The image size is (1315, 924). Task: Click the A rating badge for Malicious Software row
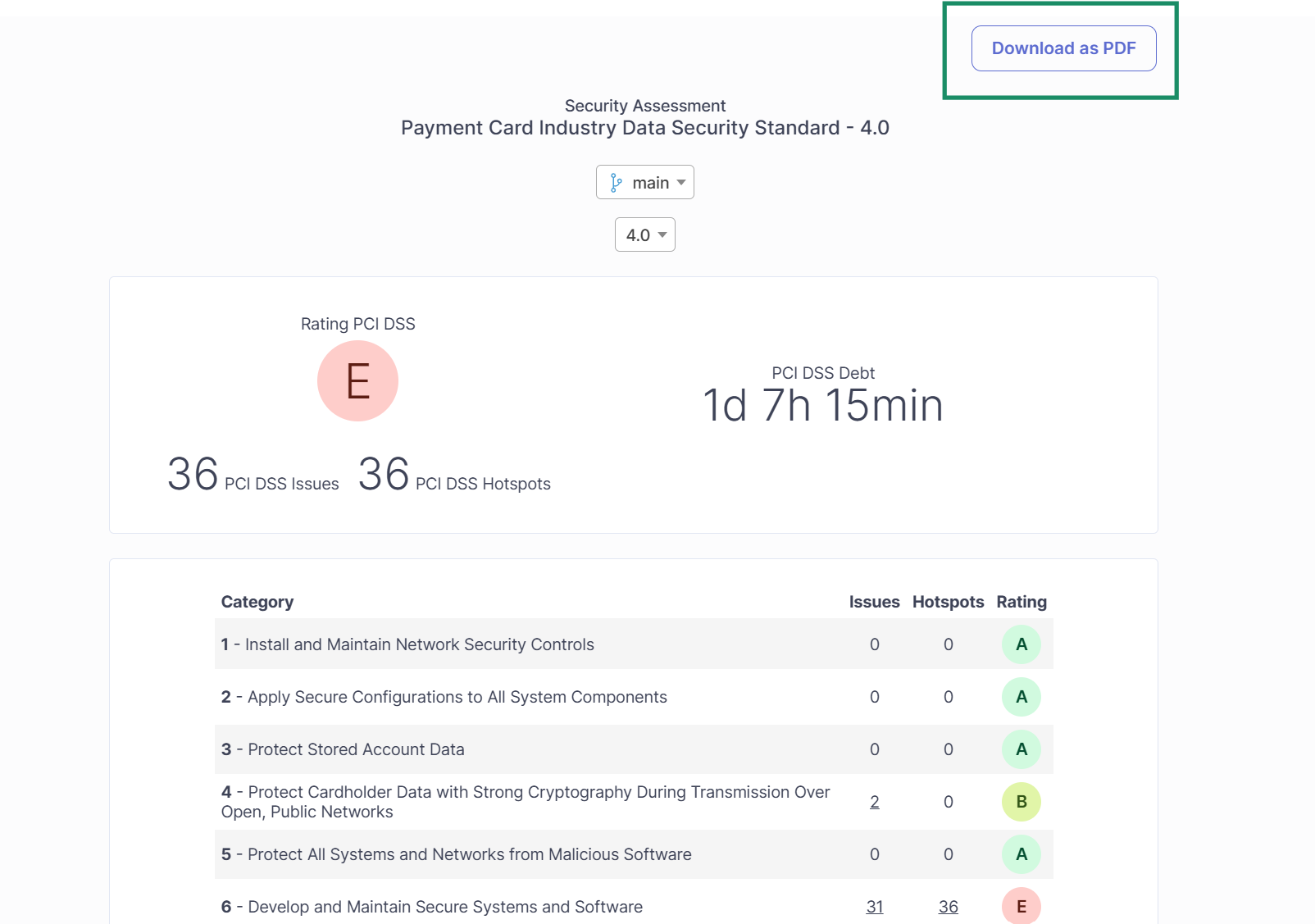[1022, 854]
